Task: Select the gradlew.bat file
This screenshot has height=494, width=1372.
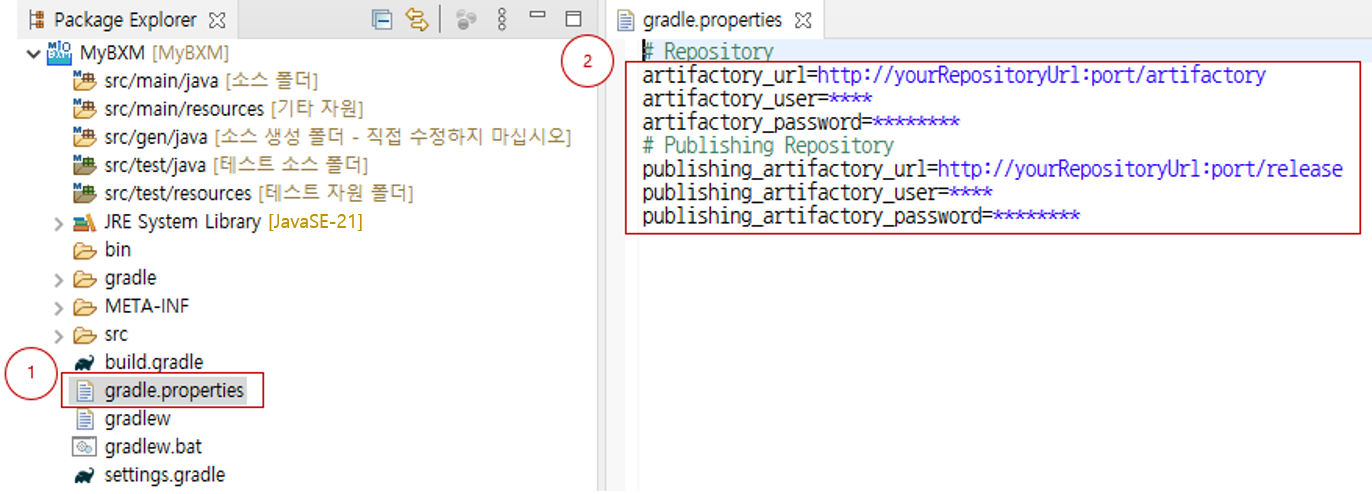Action: coord(153,446)
